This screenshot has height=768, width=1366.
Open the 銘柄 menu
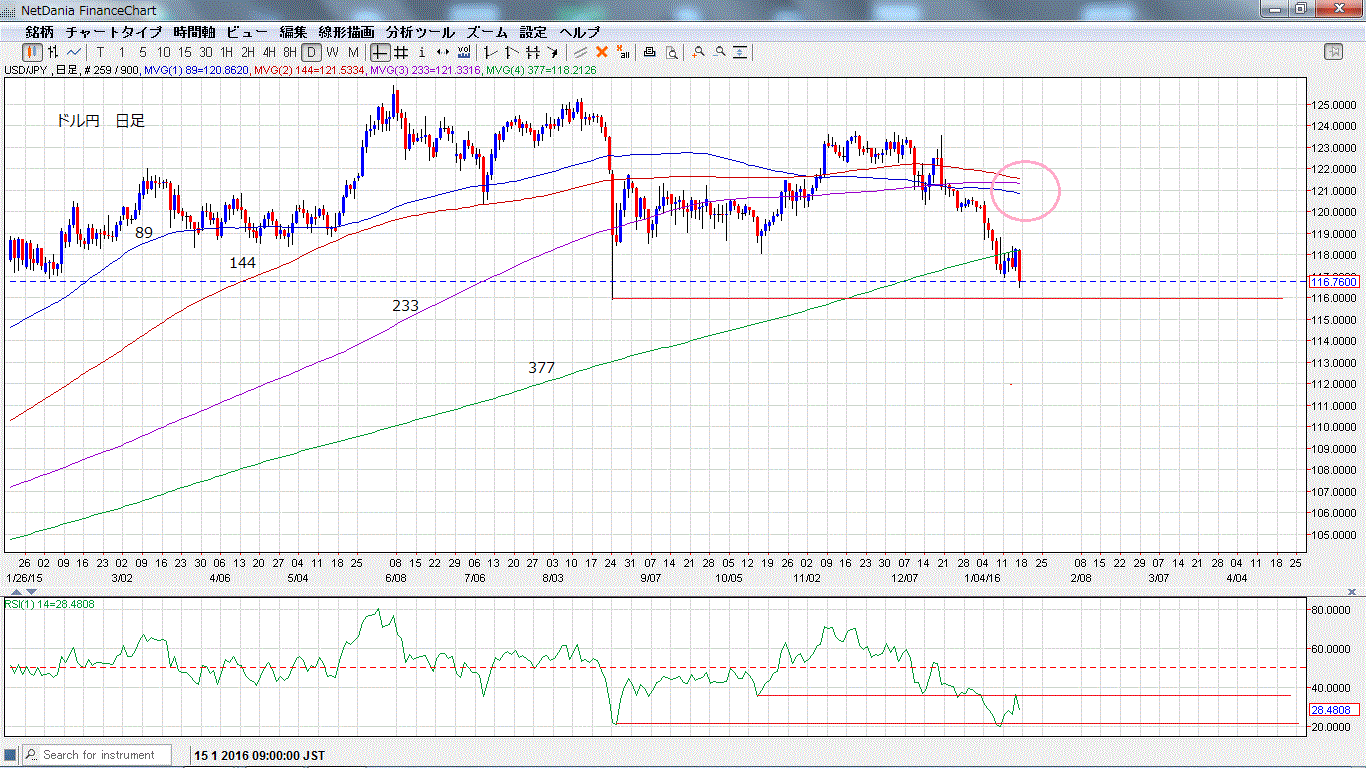39,32
